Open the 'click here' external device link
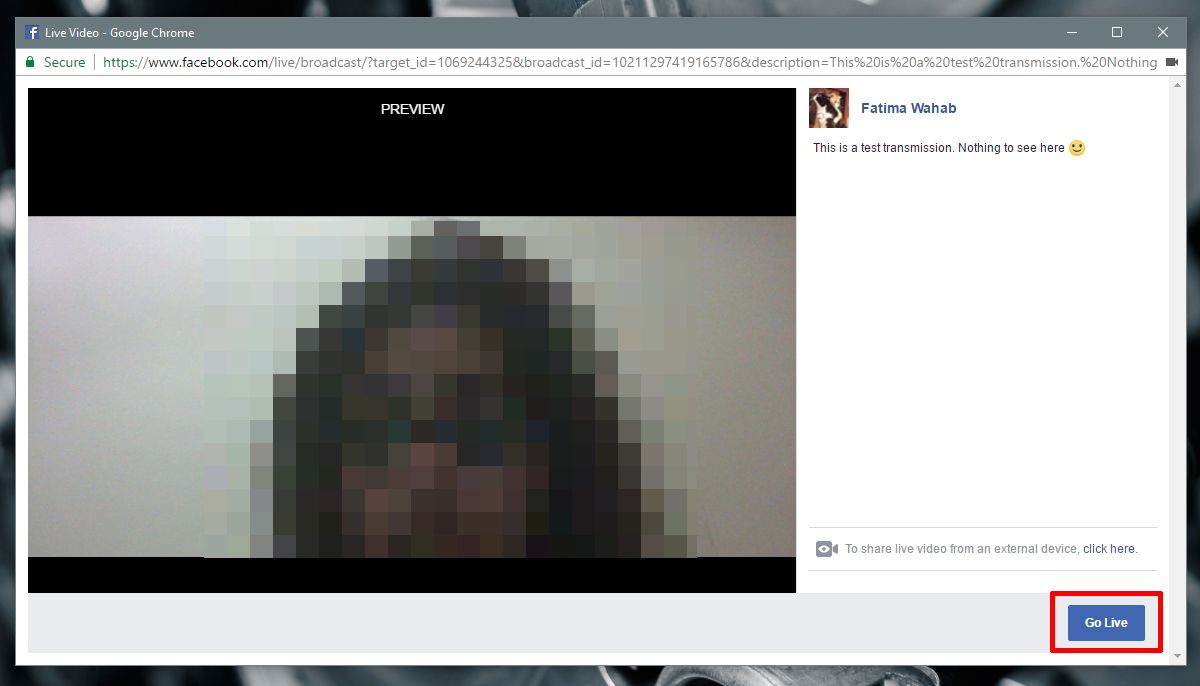The image size is (1200, 686). 1109,549
